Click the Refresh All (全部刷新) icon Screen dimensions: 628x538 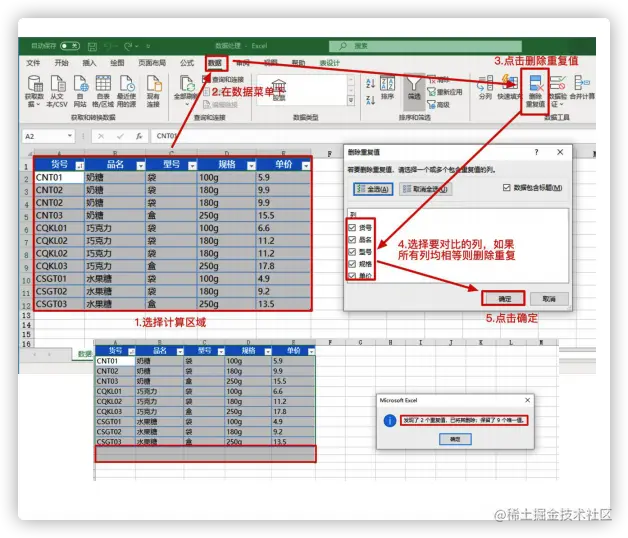186,84
